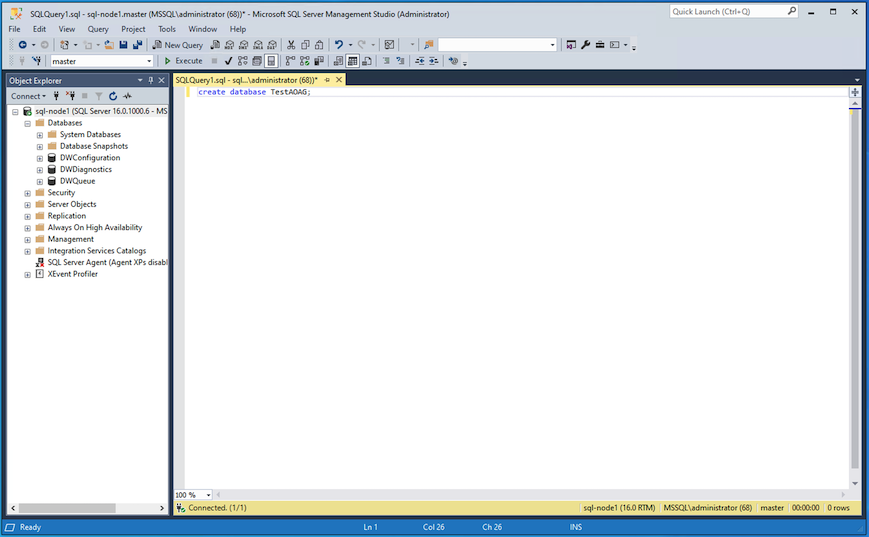869x537 pixels.
Task: Click the Cut scissors icon
Action: pos(291,45)
